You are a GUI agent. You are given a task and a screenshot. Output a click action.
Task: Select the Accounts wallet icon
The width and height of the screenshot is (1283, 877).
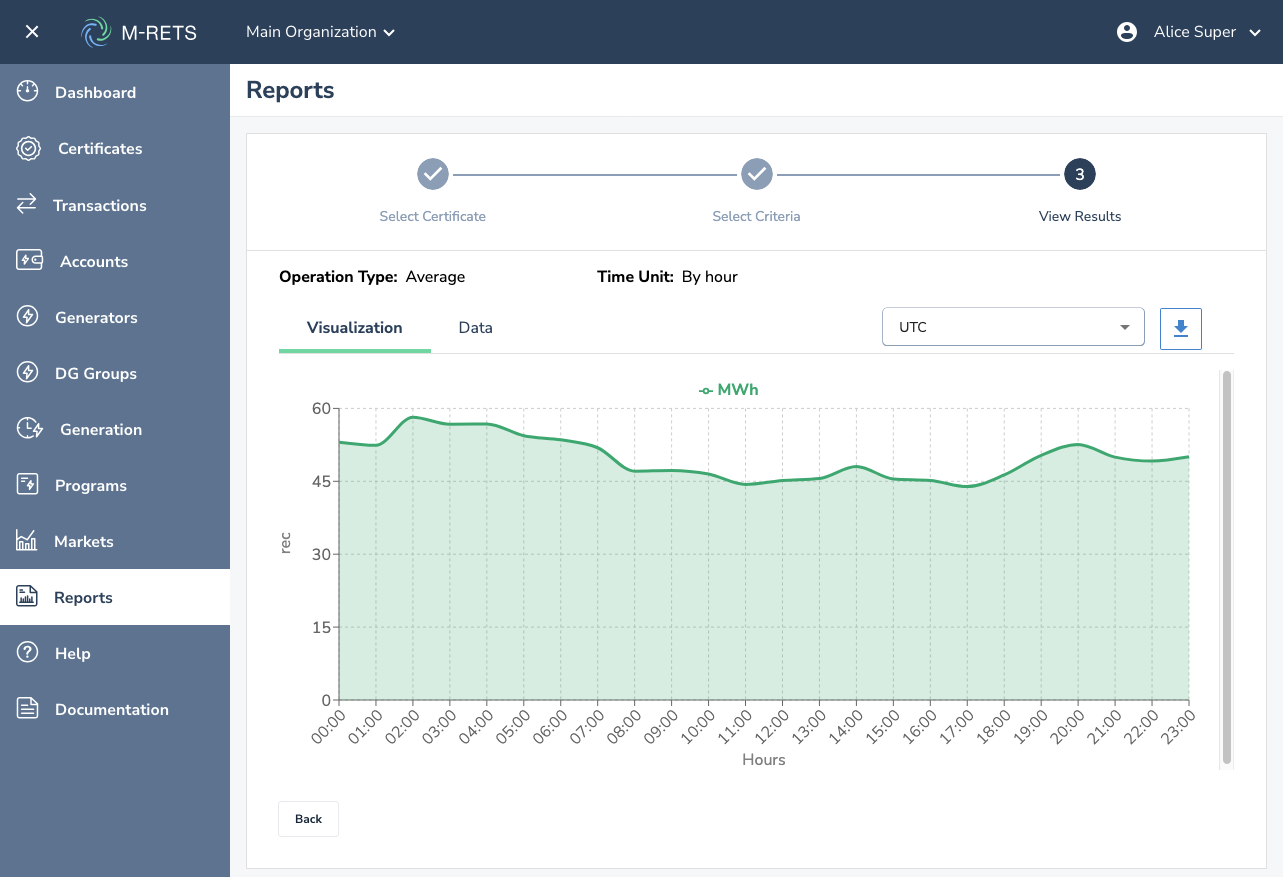29,261
